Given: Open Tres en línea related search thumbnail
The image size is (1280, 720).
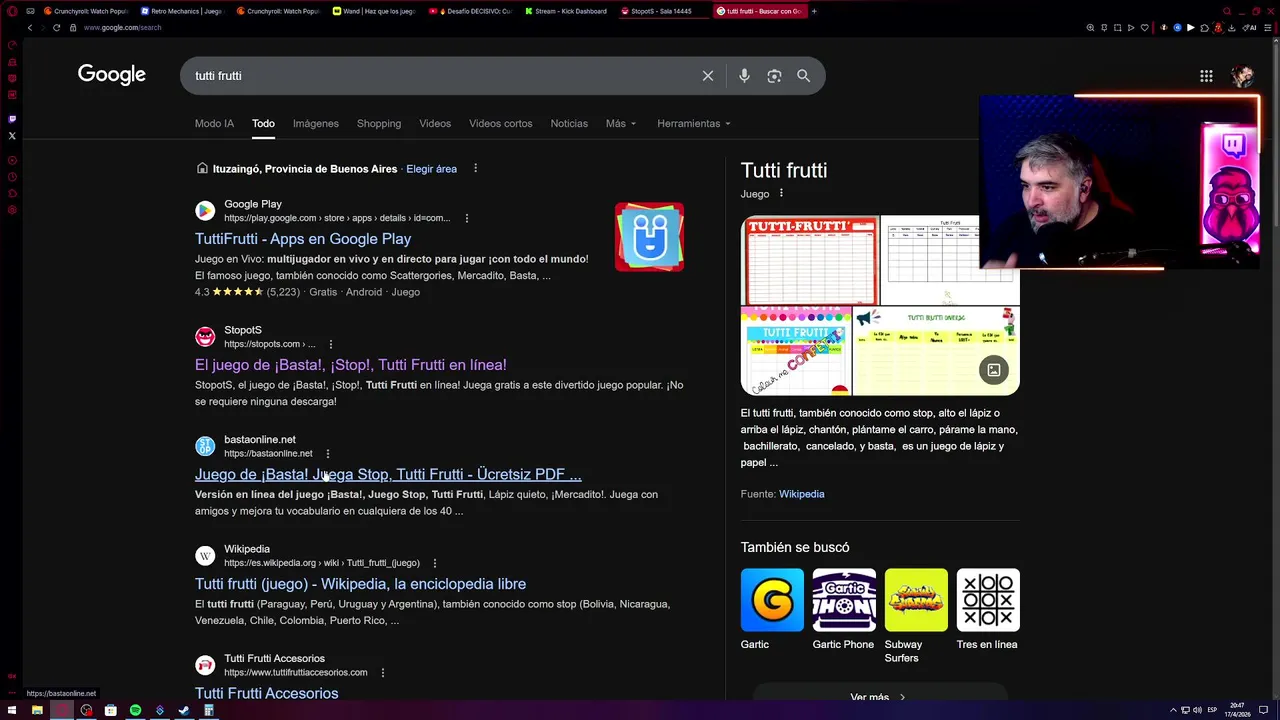Looking at the screenshot, I should [988, 600].
